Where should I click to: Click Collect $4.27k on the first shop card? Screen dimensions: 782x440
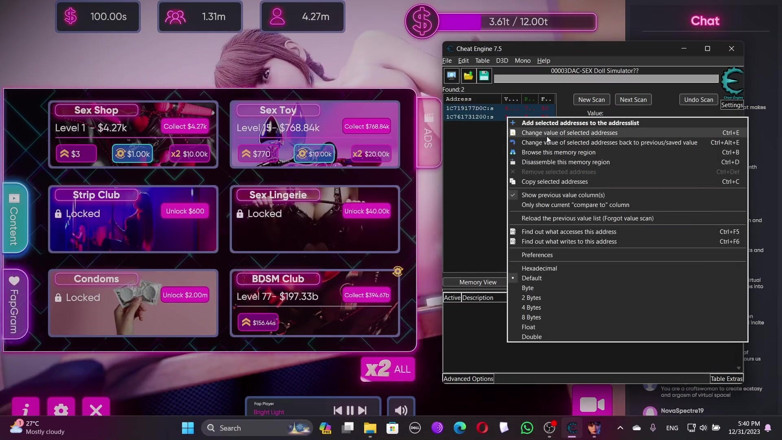185,126
